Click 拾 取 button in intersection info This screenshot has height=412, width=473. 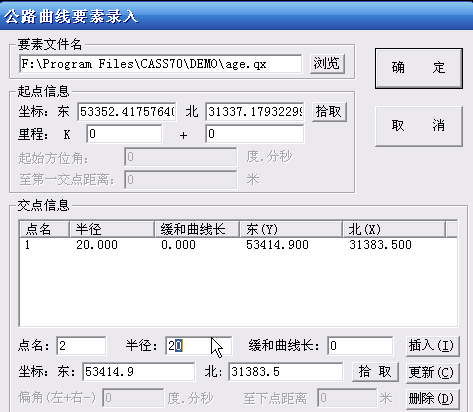tap(375, 372)
